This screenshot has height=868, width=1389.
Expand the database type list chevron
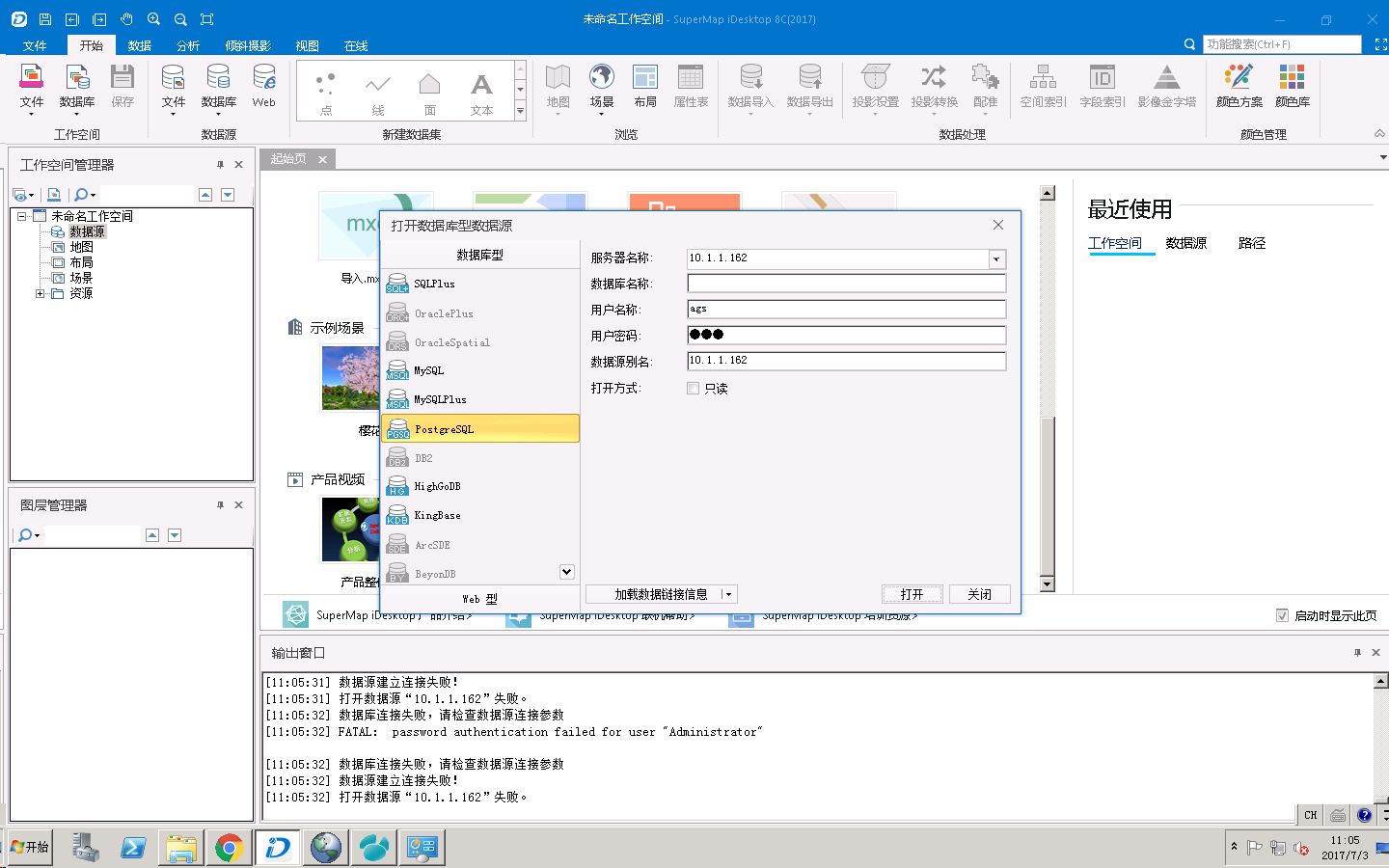[x=566, y=572]
